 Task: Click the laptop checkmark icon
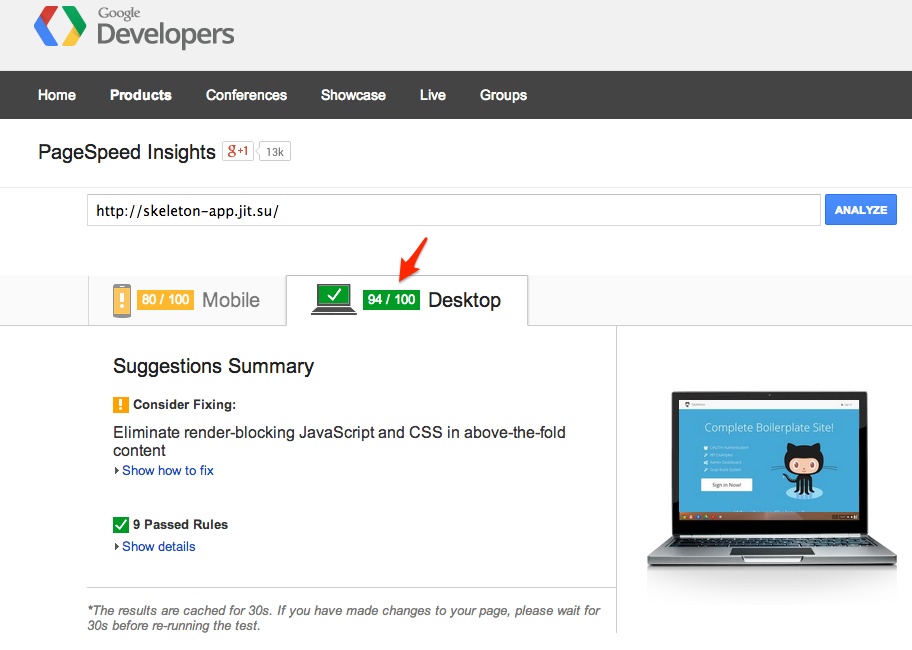tap(334, 299)
